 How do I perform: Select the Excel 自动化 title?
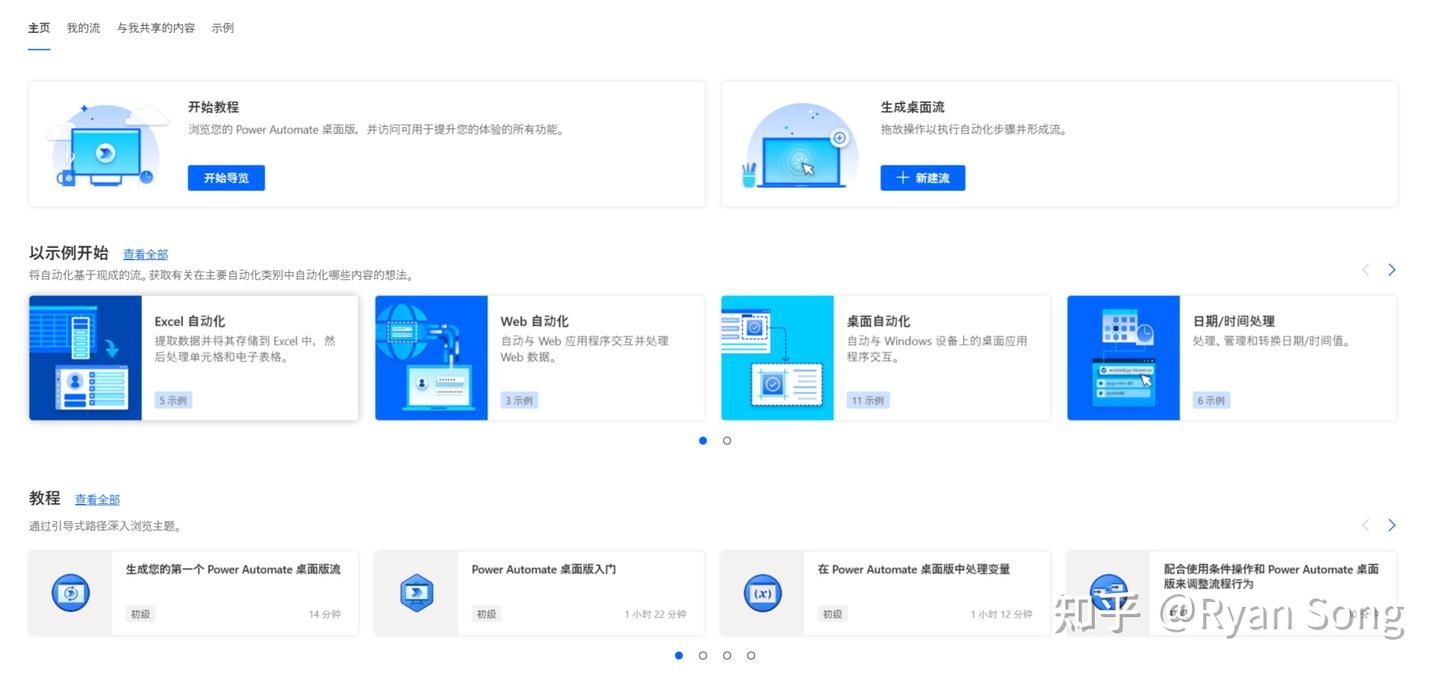[190, 321]
